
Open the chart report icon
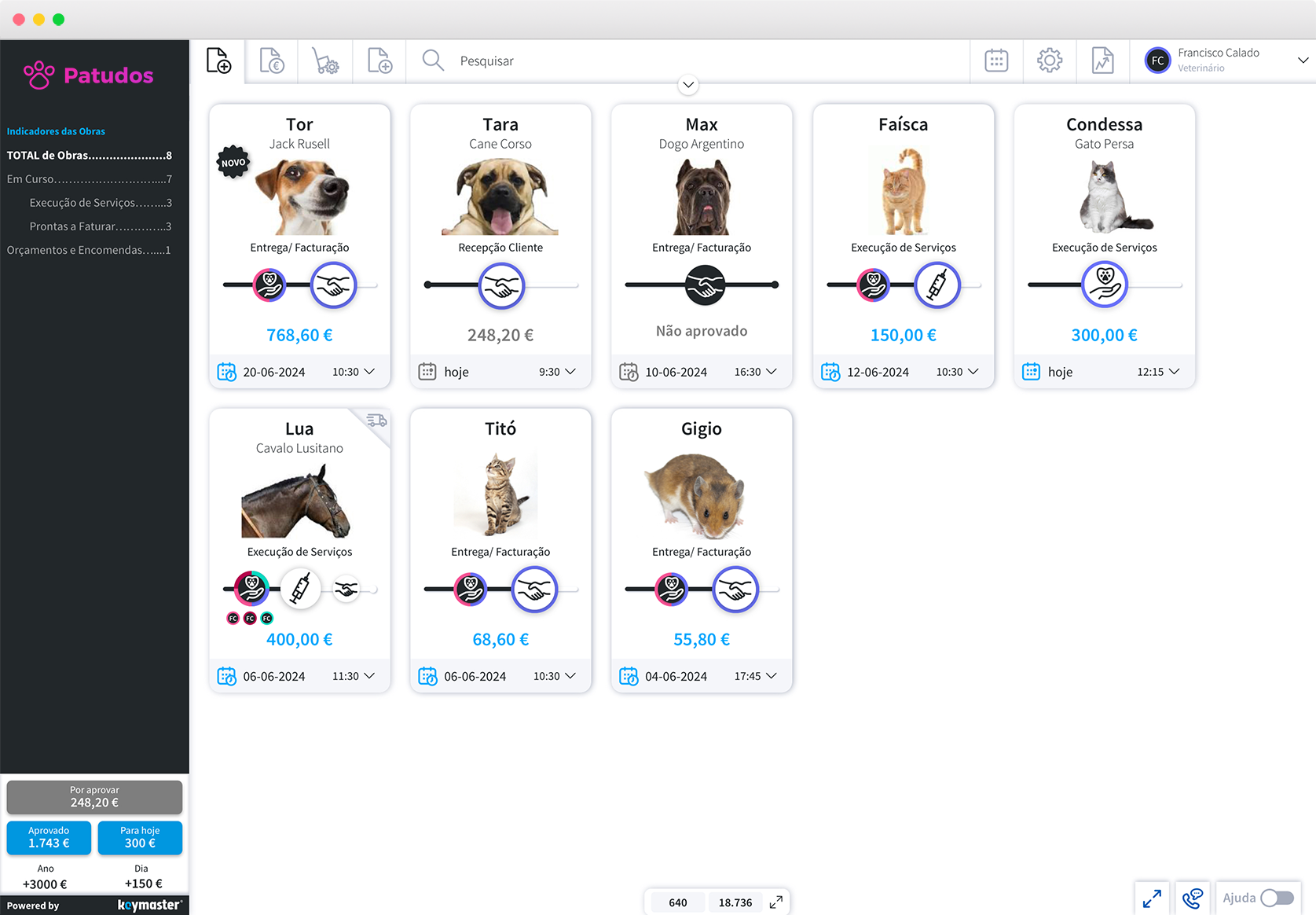coord(1102,61)
